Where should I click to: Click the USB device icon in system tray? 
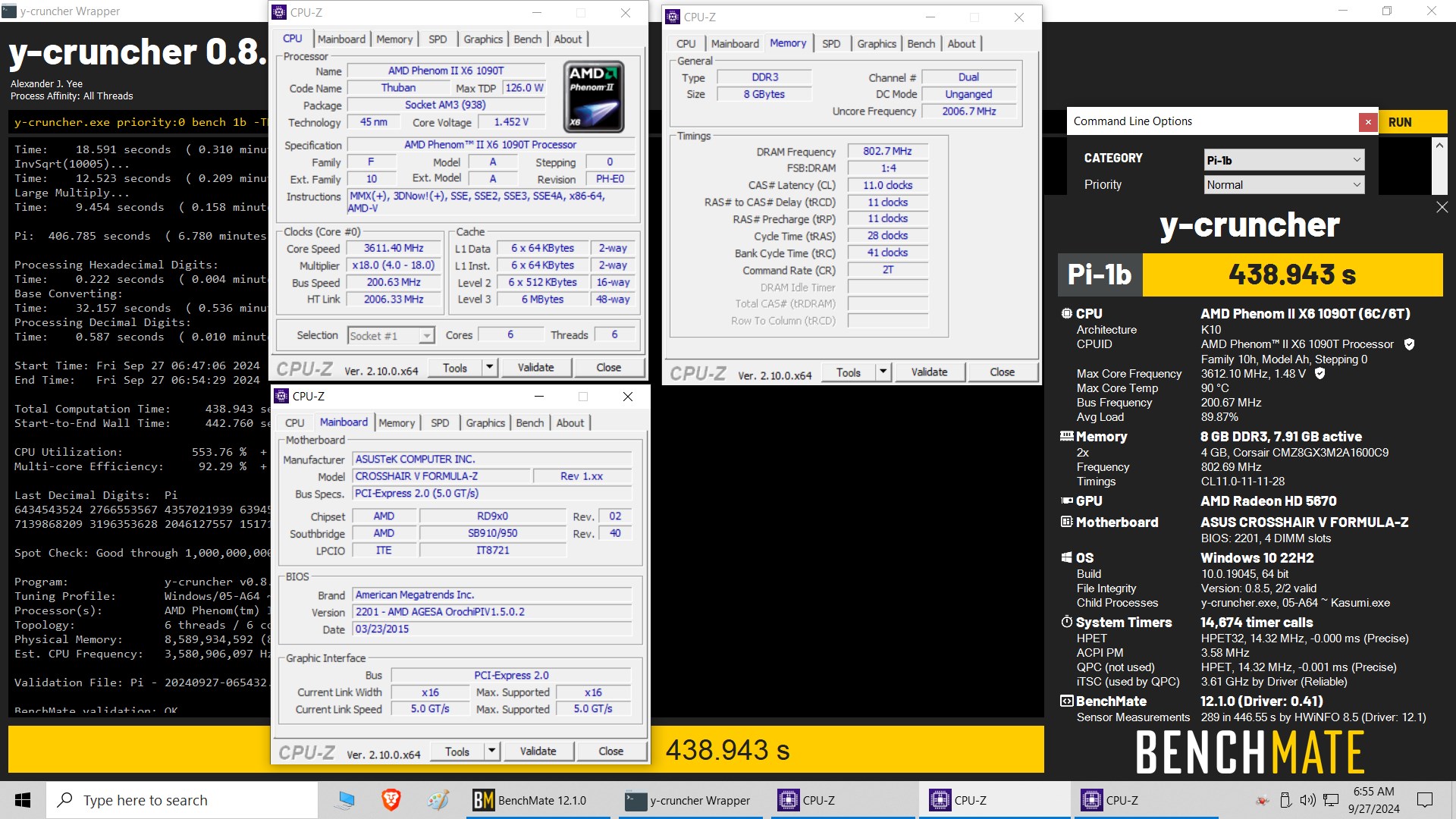[1285, 800]
